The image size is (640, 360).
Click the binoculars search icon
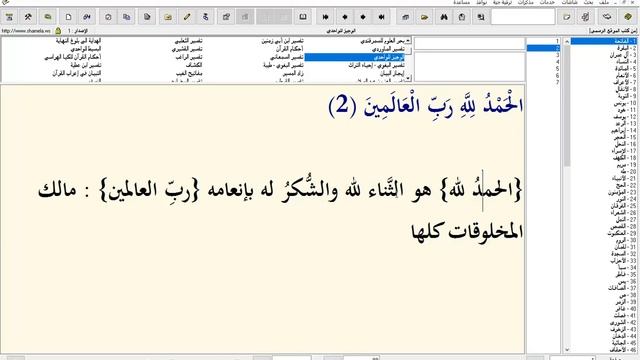[x=444, y=17]
